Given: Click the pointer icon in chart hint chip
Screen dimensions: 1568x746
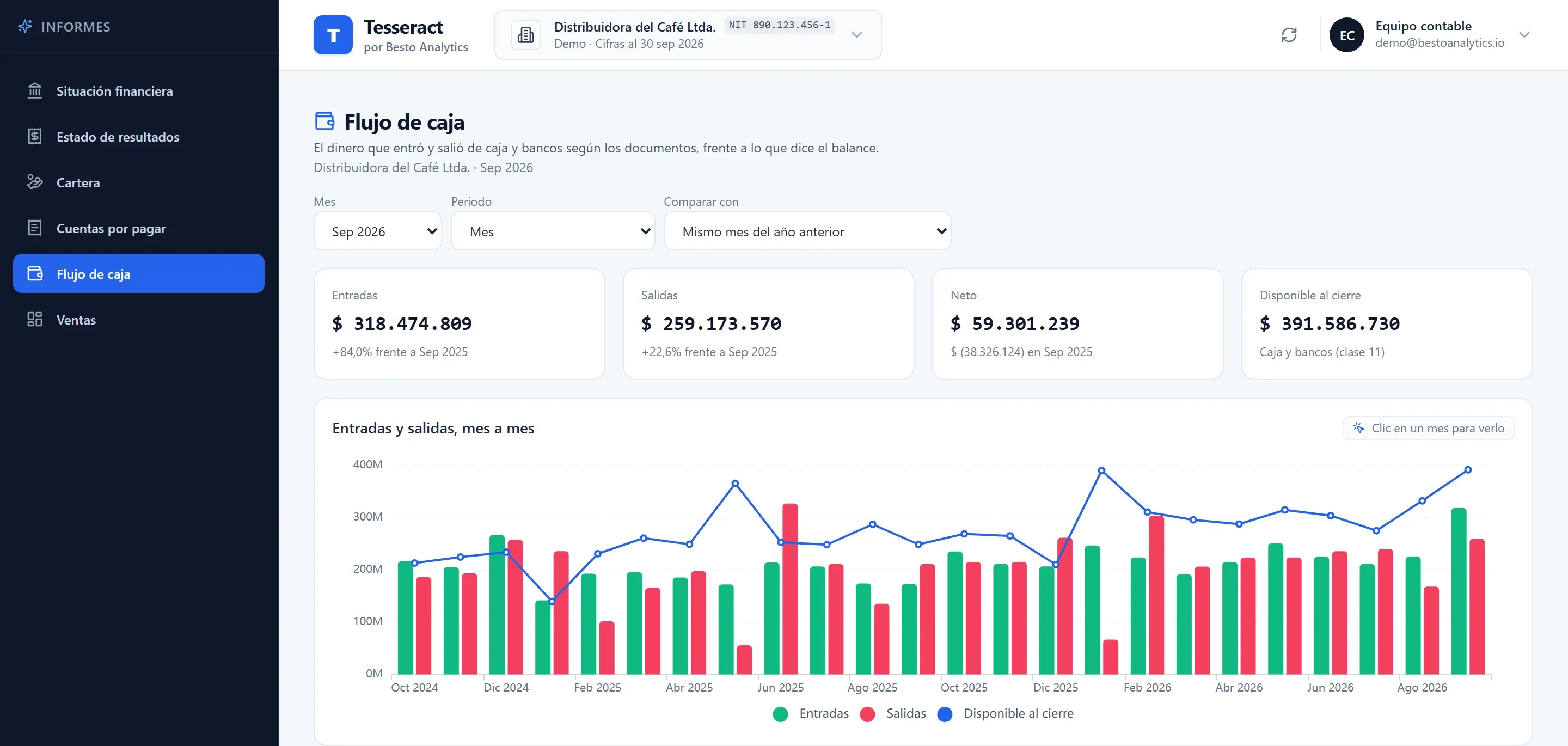Looking at the screenshot, I should pyautogui.click(x=1358, y=427).
